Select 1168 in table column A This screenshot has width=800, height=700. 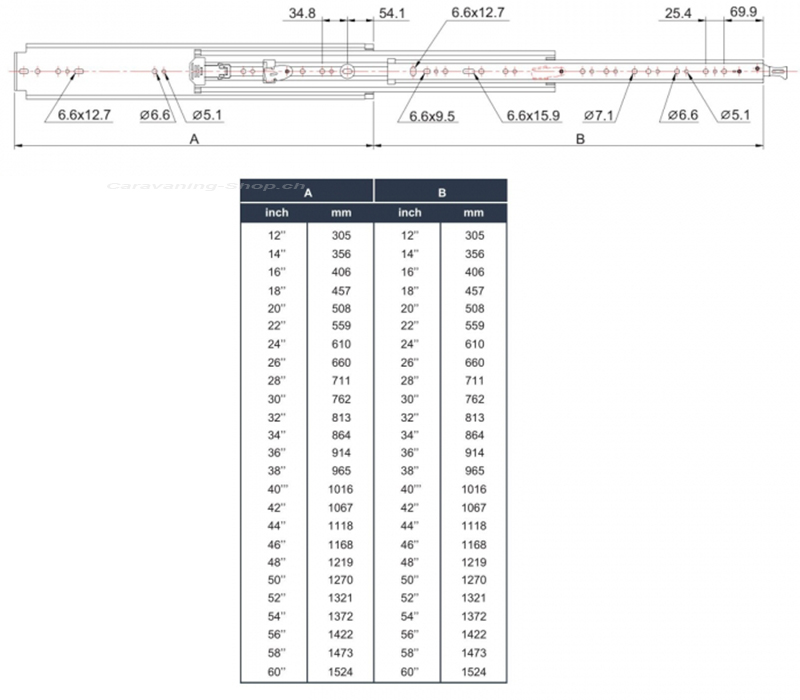(340, 544)
